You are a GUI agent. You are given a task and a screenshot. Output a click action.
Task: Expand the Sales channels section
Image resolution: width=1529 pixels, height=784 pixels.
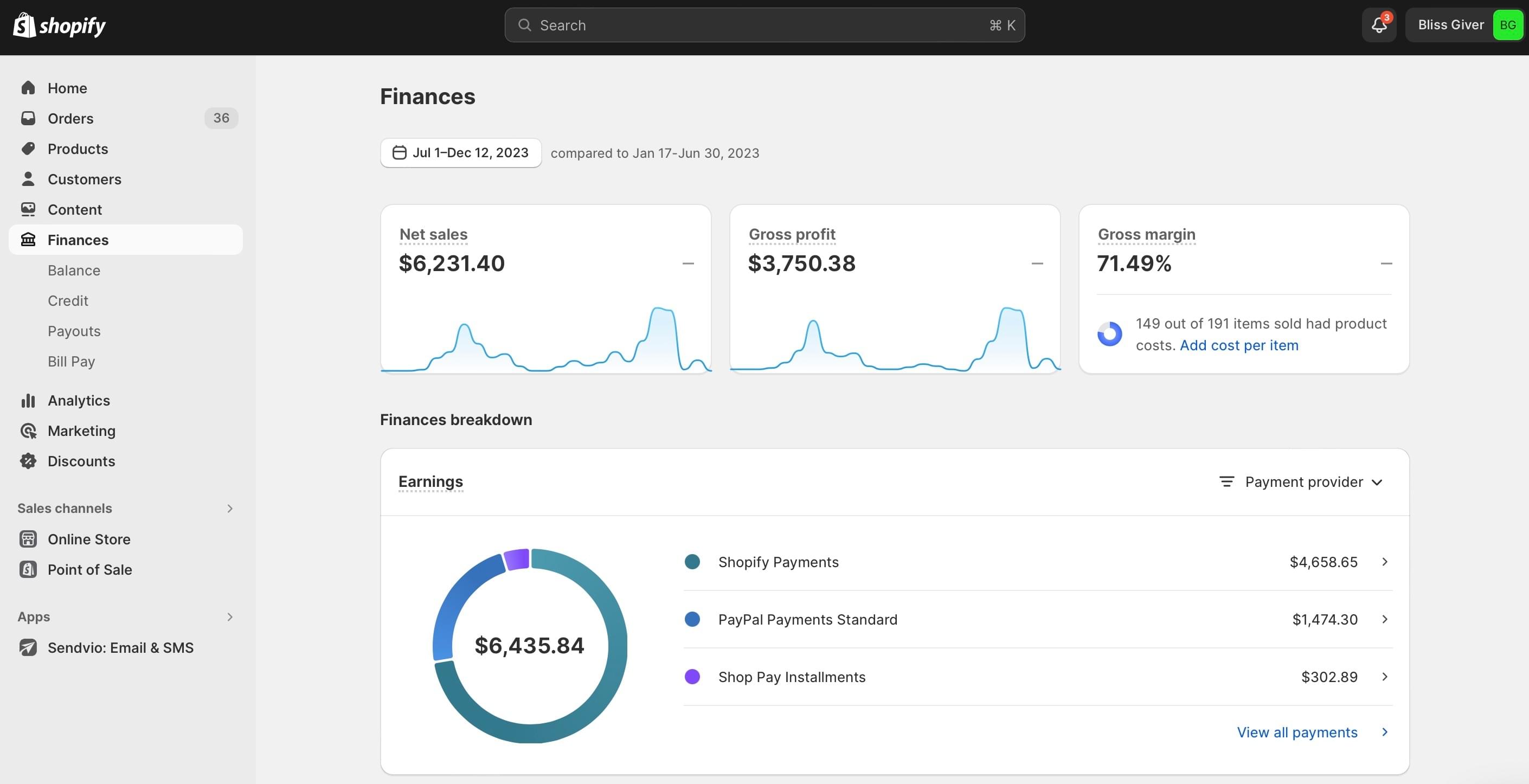coord(230,509)
